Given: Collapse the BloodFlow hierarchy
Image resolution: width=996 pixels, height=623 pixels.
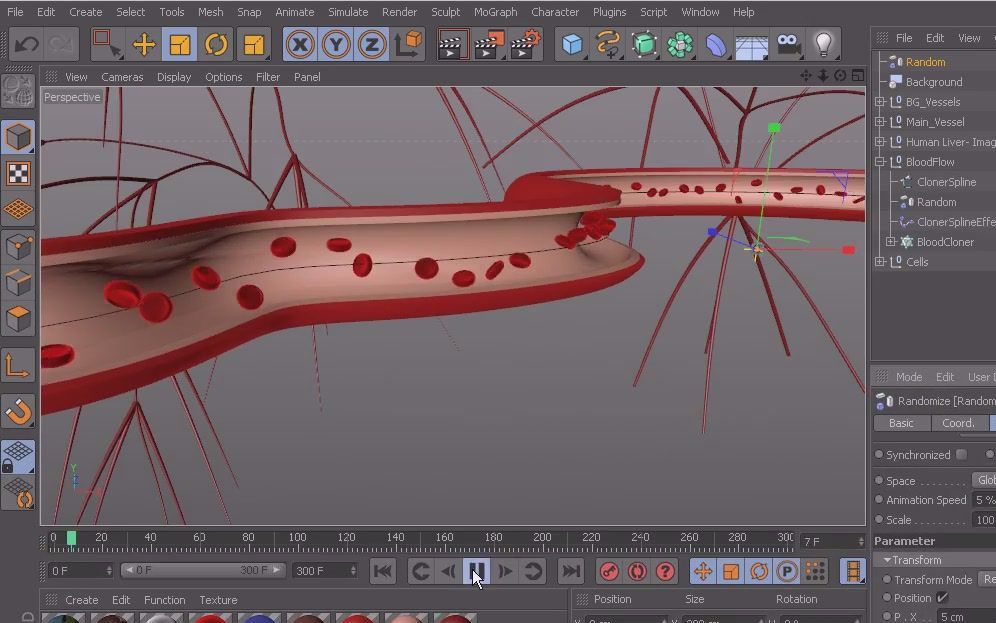Looking at the screenshot, I should click(x=881, y=161).
